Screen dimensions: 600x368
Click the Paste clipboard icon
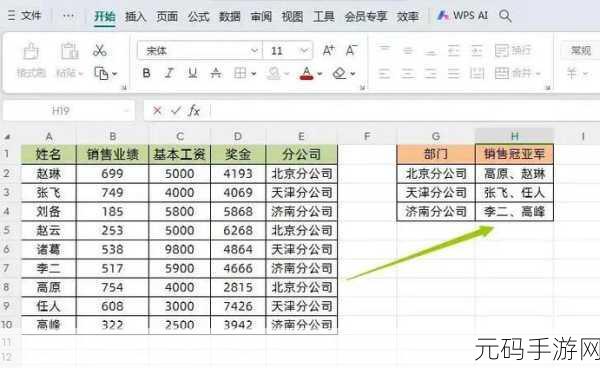coord(69,50)
